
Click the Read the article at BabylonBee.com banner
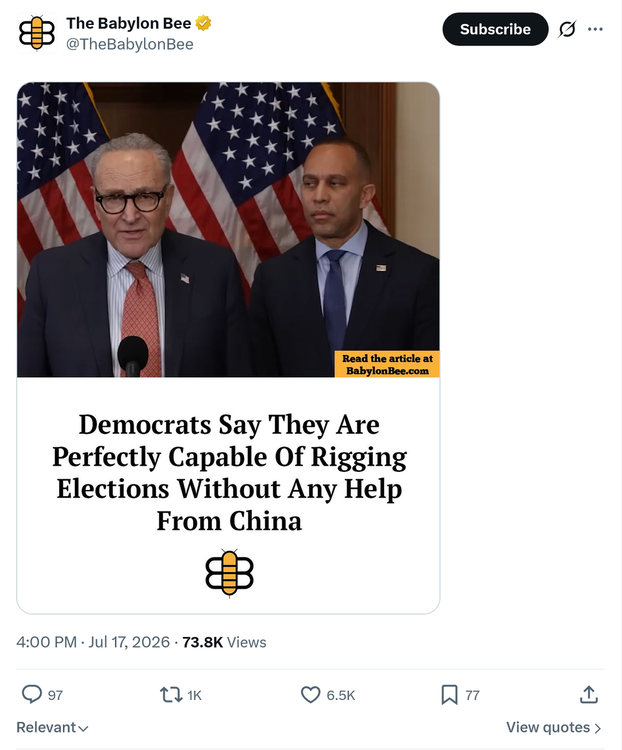pos(387,364)
